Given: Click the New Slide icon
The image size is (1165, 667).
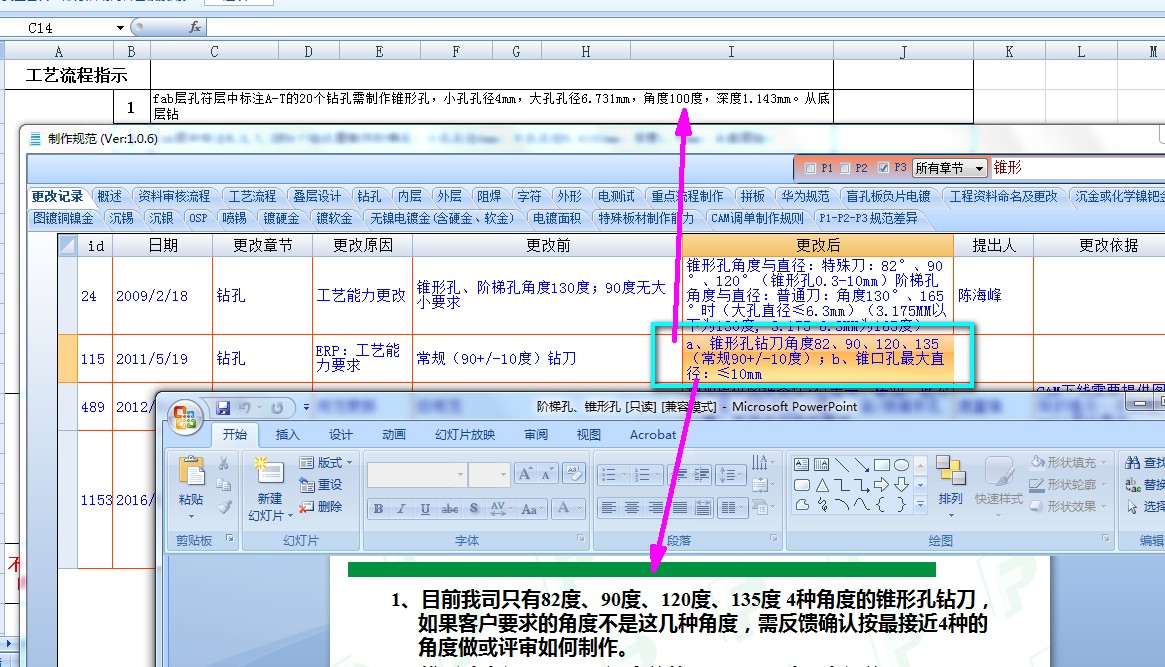Looking at the screenshot, I should tap(269, 471).
